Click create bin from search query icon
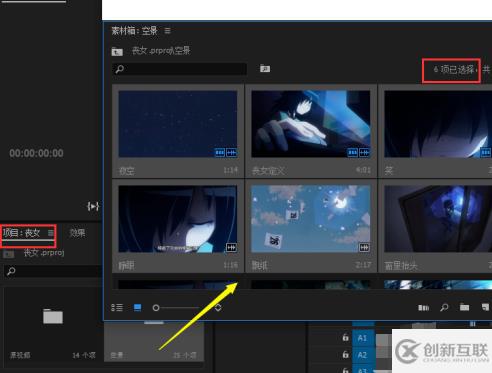The height and width of the screenshot is (373, 492). pyautogui.click(x=265, y=68)
